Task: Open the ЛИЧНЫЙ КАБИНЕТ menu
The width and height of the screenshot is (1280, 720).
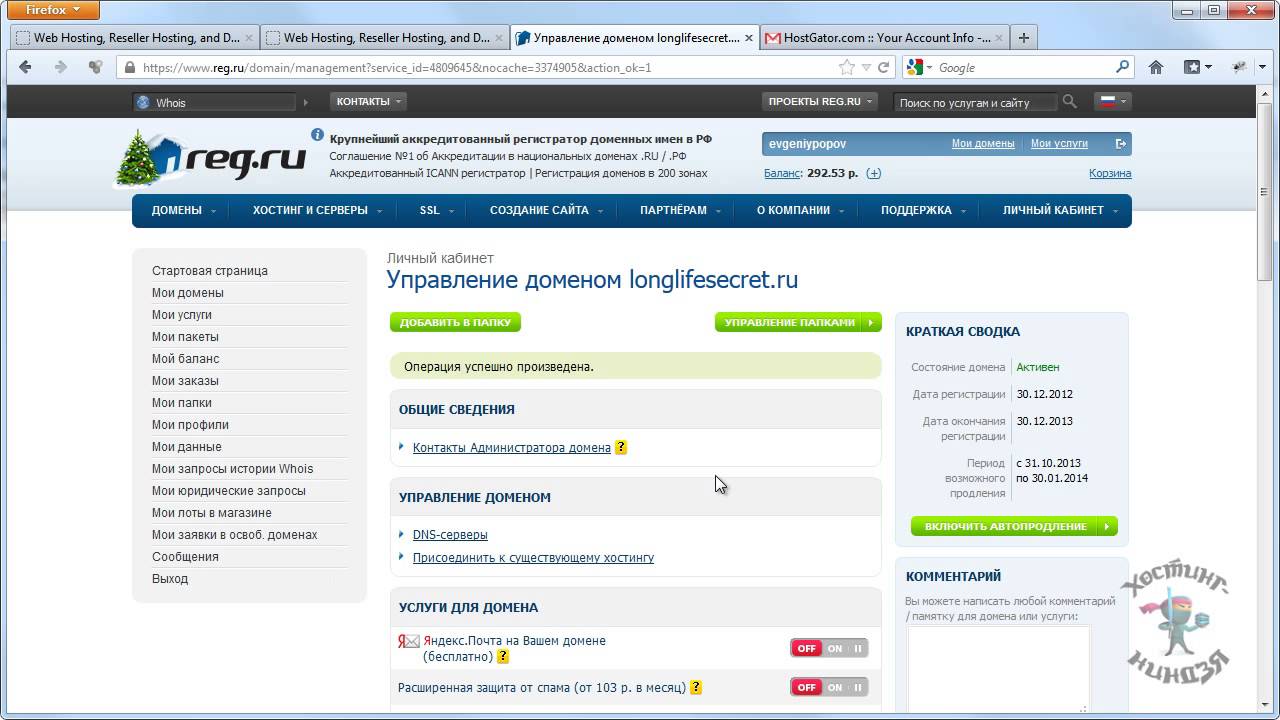Action: 1058,210
